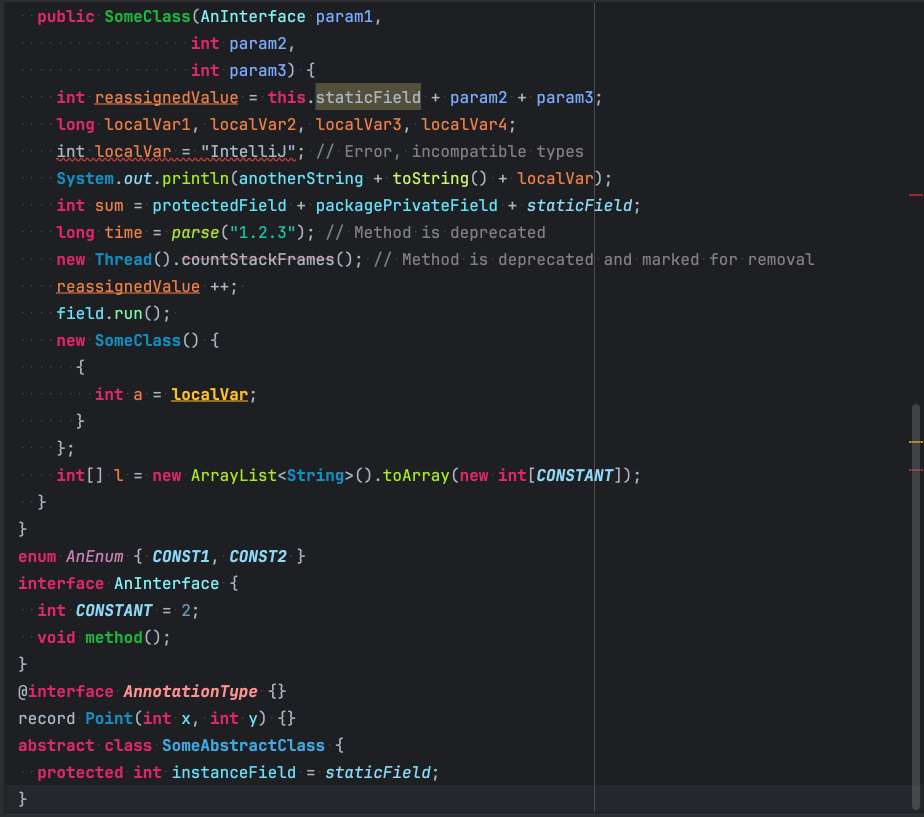Click the Point record name
This screenshot has height=817, width=924.
(x=108, y=718)
